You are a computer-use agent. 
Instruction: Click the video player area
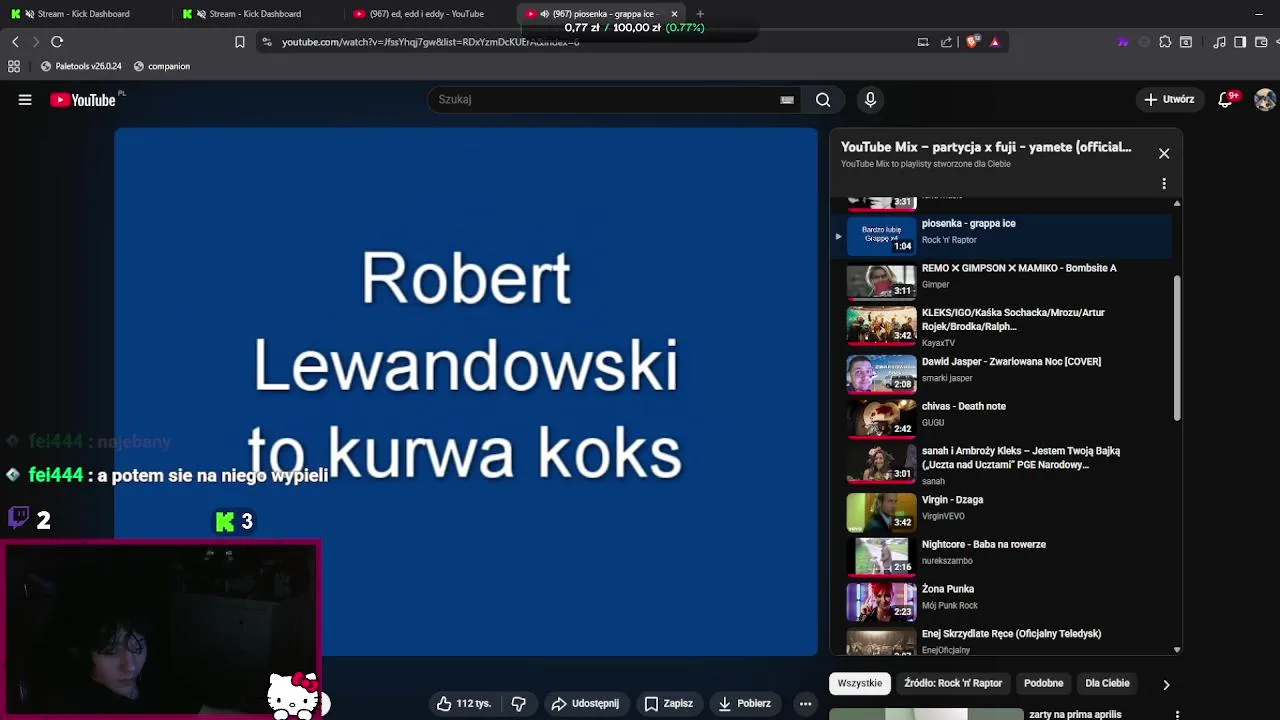coord(466,391)
